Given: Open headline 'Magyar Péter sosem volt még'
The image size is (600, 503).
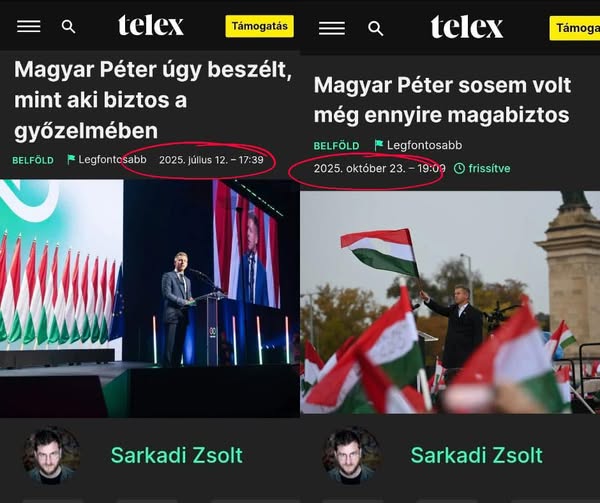Looking at the screenshot, I should tap(442, 99).
